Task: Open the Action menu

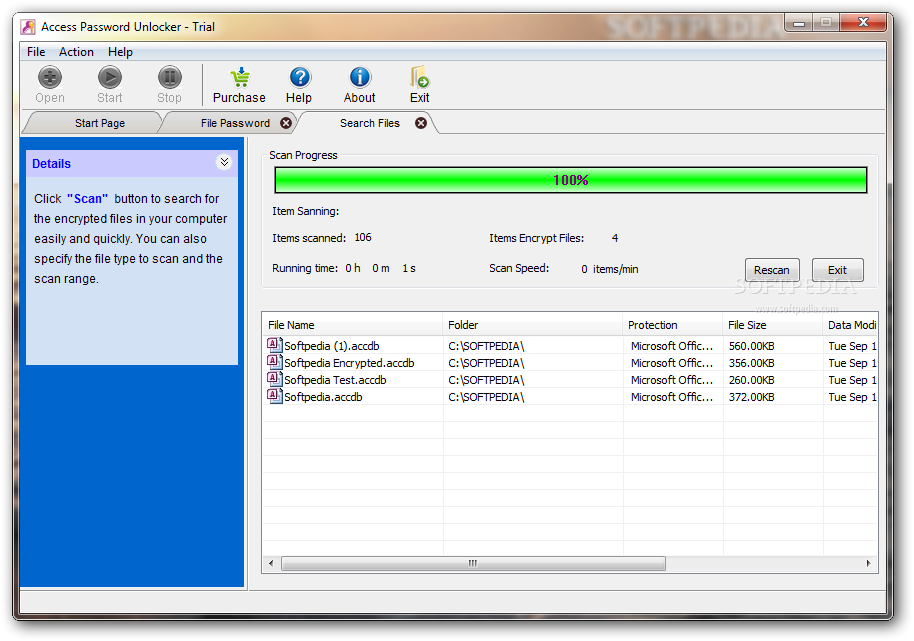Action: (x=76, y=52)
